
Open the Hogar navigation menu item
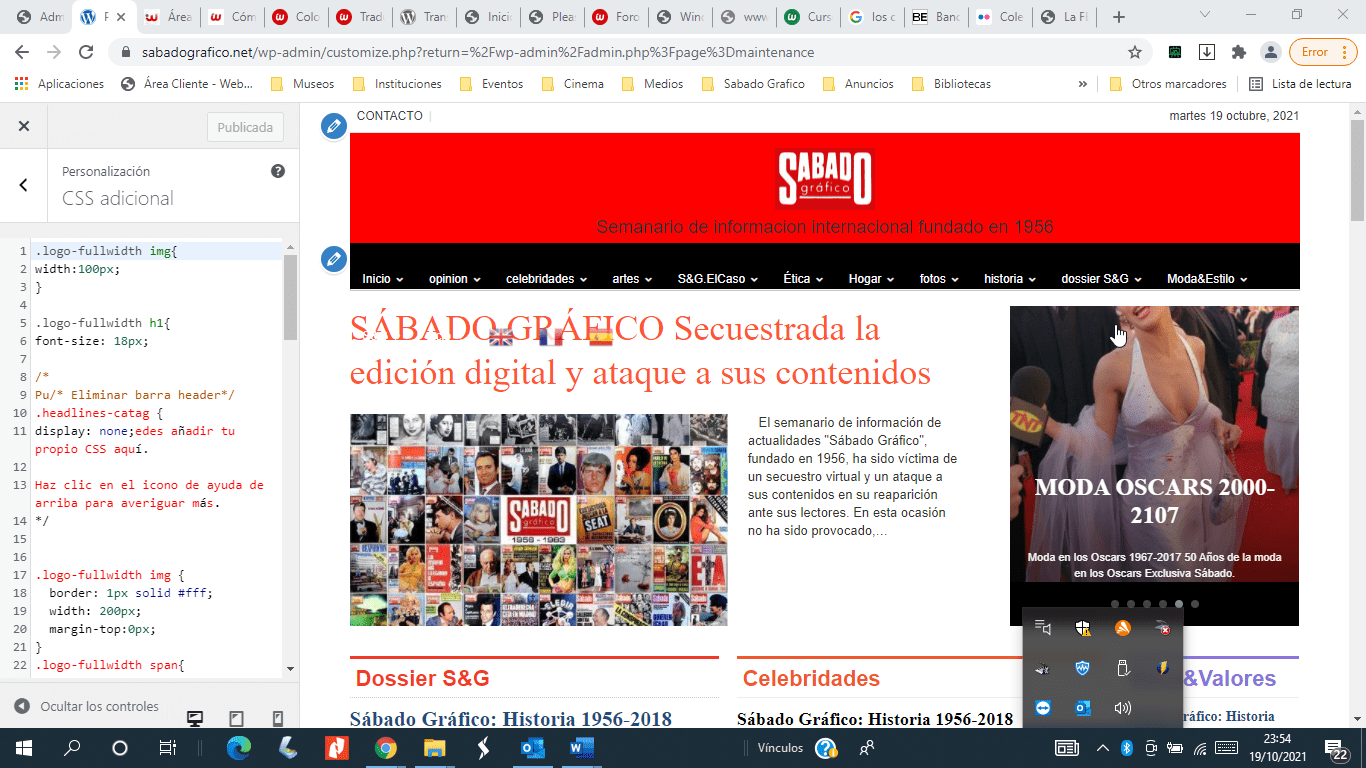click(871, 279)
